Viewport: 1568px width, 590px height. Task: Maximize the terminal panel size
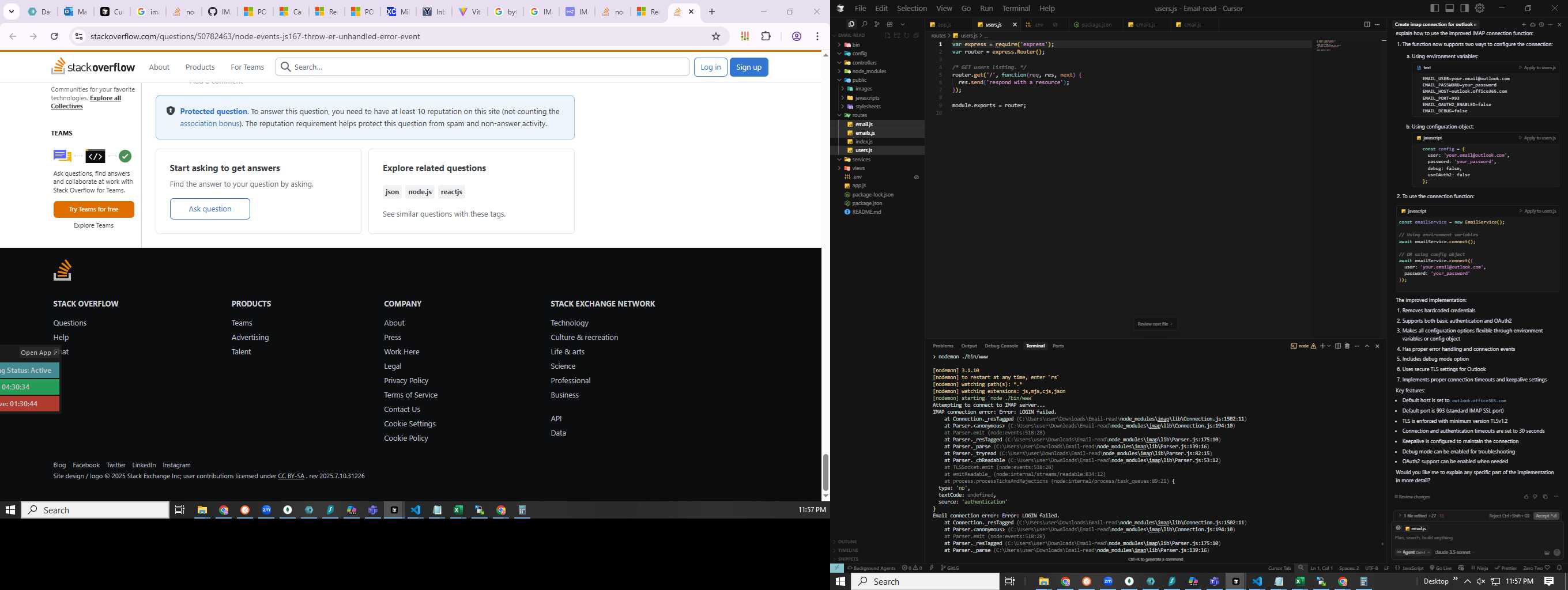(x=1367, y=346)
